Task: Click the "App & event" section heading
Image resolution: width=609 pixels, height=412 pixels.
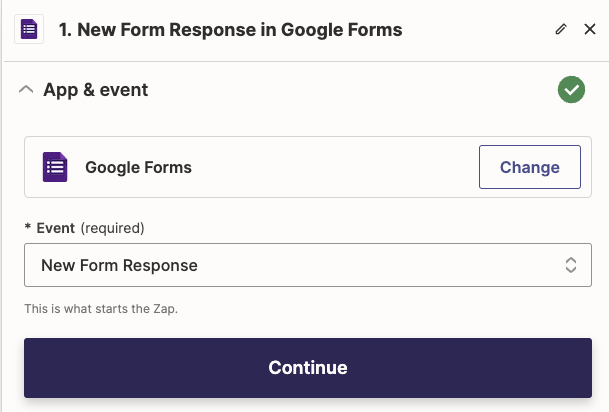Action: click(95, 90)
